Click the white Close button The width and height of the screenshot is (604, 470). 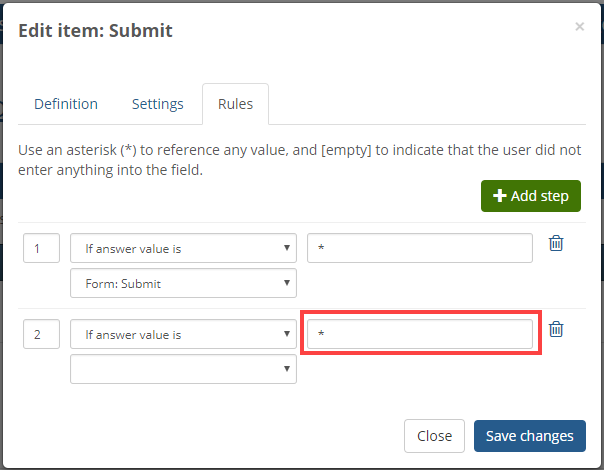click(x=434, y=436)
